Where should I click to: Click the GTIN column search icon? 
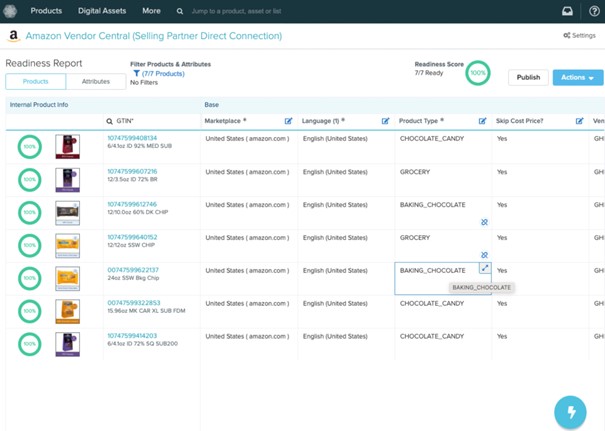tap(110, 121)
